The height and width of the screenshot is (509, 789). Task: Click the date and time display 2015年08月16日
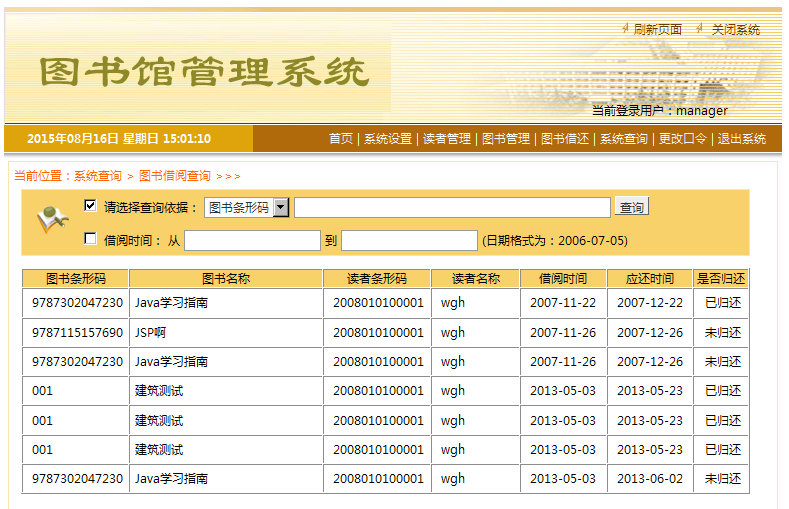(119, 139)
